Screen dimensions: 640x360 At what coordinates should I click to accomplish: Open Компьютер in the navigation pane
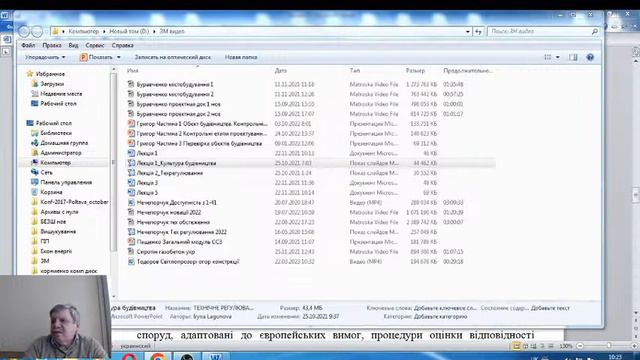point(56,162)
